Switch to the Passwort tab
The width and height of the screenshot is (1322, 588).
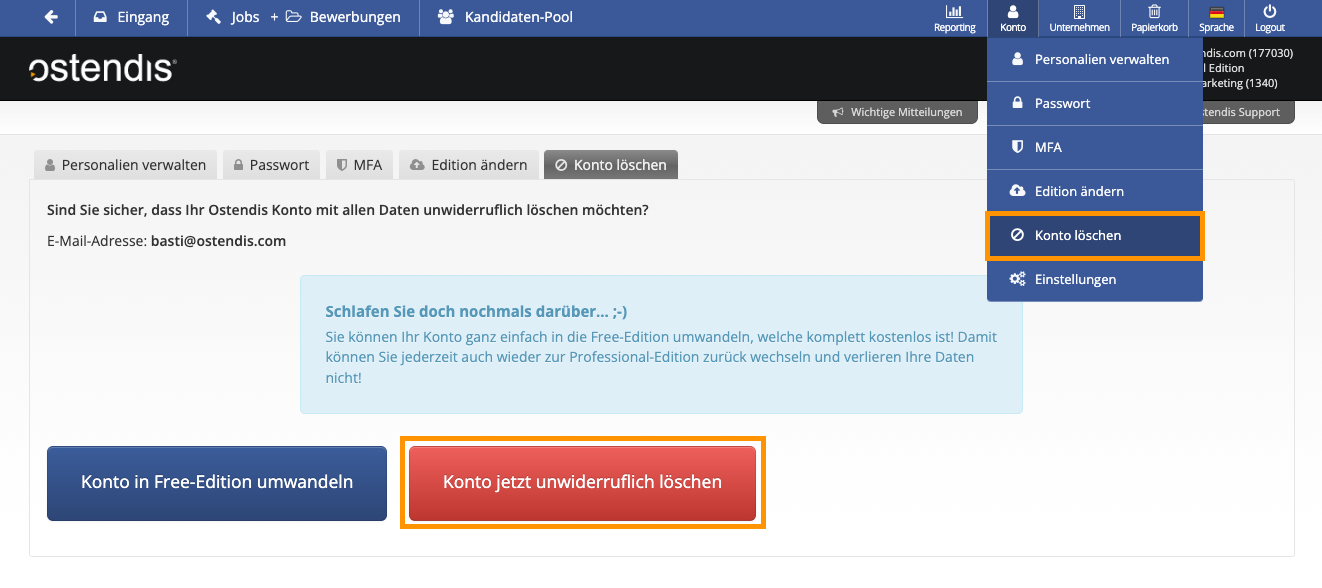[271, 165]
